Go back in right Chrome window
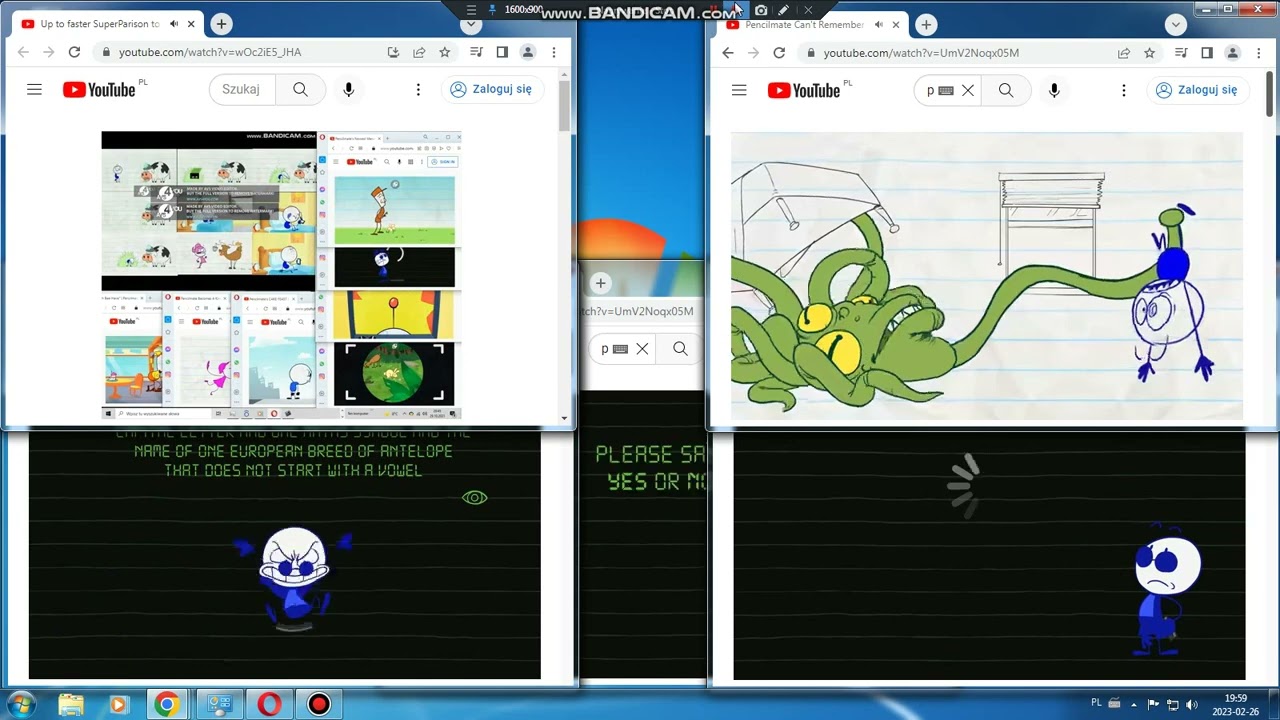Viewport: 1280px width, 720px height. tap(727, 52)
